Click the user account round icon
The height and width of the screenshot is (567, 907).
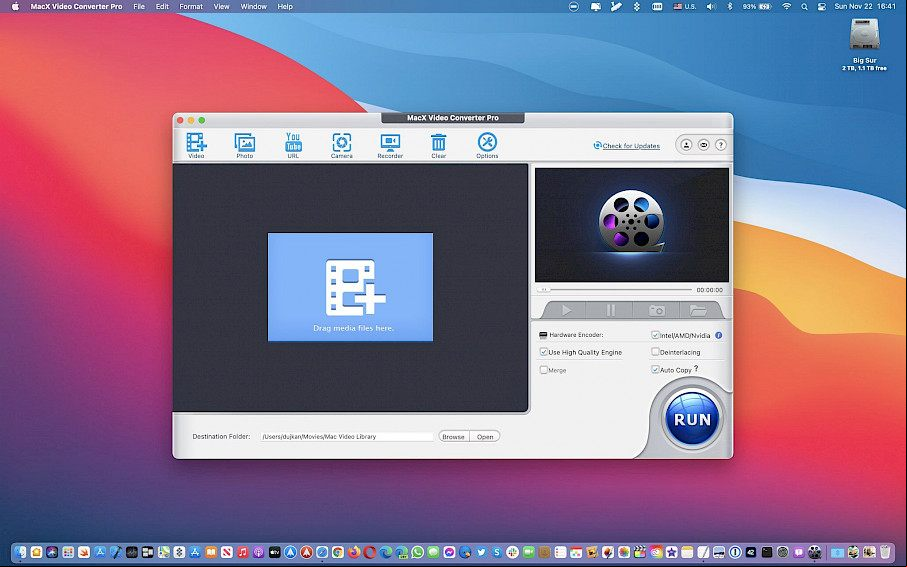tap(686, 145)
